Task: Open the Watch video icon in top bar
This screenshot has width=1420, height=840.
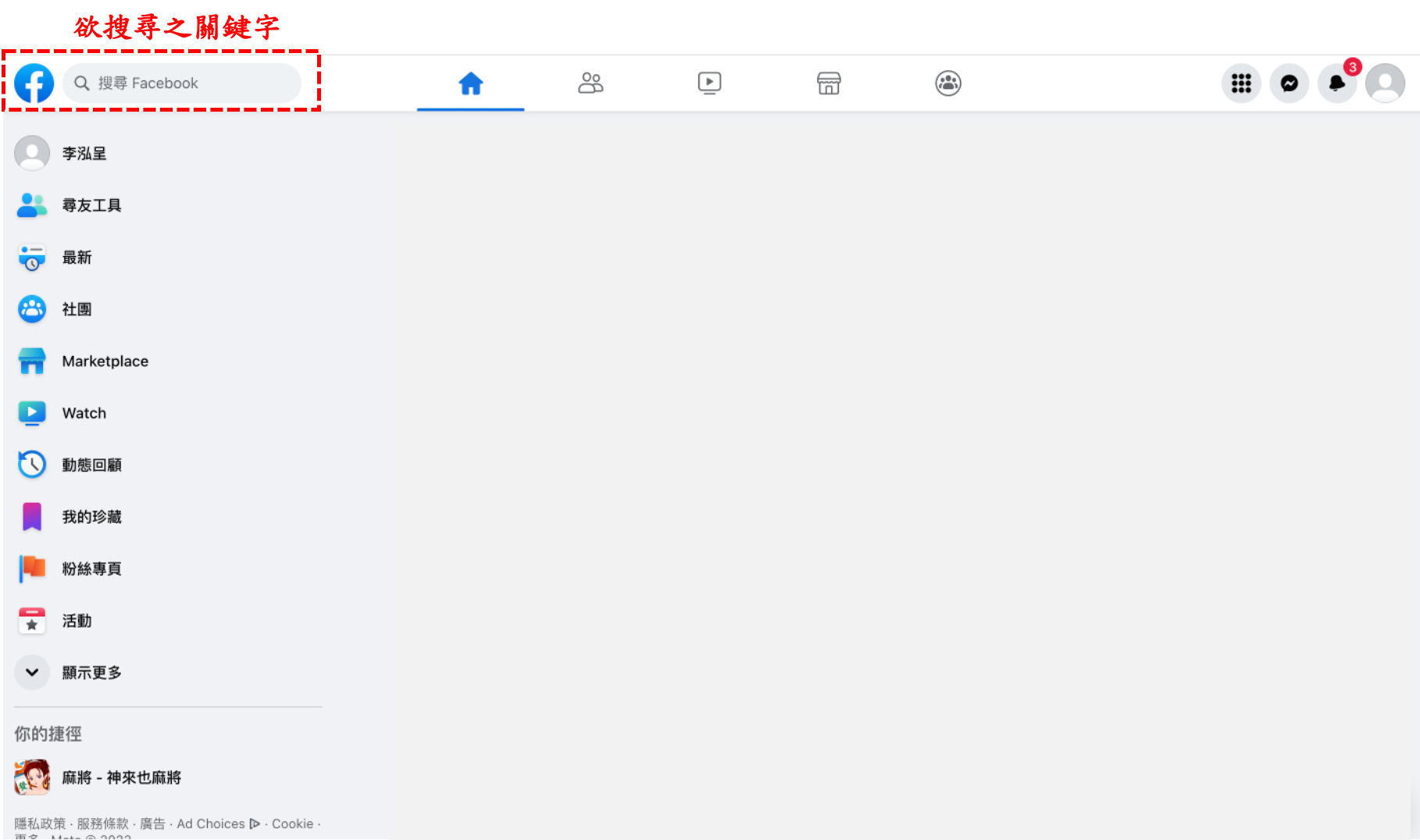Action: click(x=709, y=83)
